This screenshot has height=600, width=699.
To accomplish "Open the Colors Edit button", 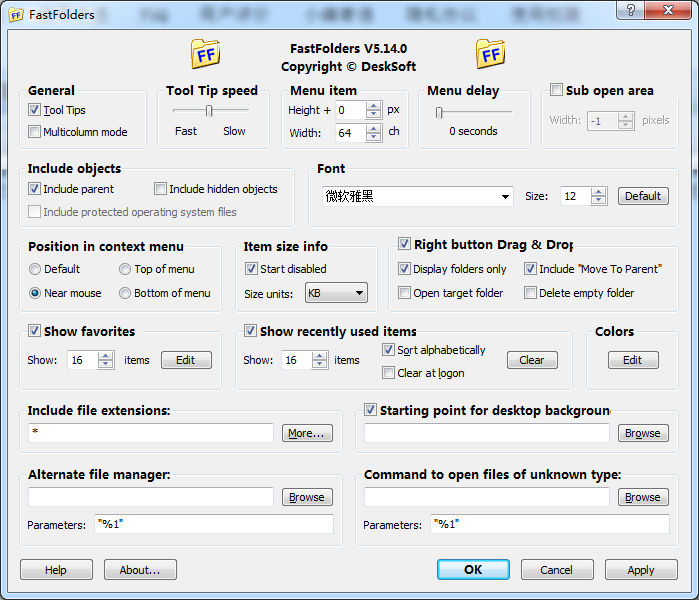I will click(x=633, y=360).
